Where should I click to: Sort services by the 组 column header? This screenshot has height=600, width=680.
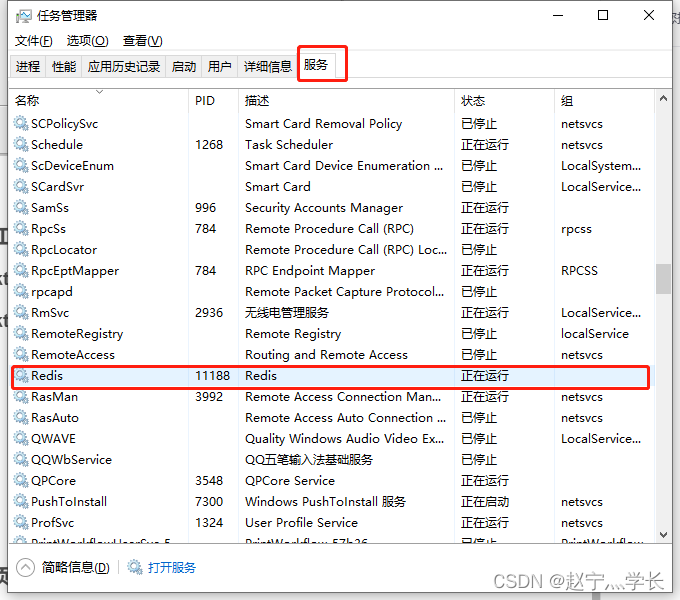coord(604,101)
